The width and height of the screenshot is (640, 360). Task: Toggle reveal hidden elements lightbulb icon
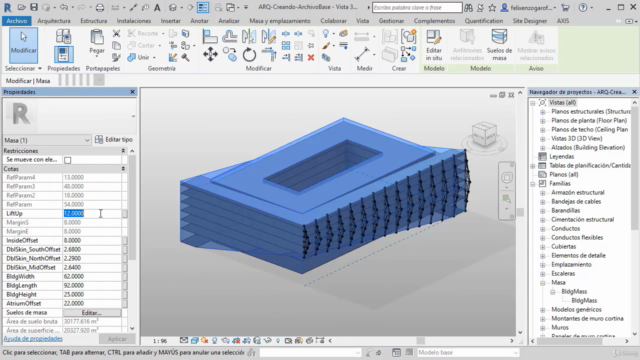click(278, 340)
